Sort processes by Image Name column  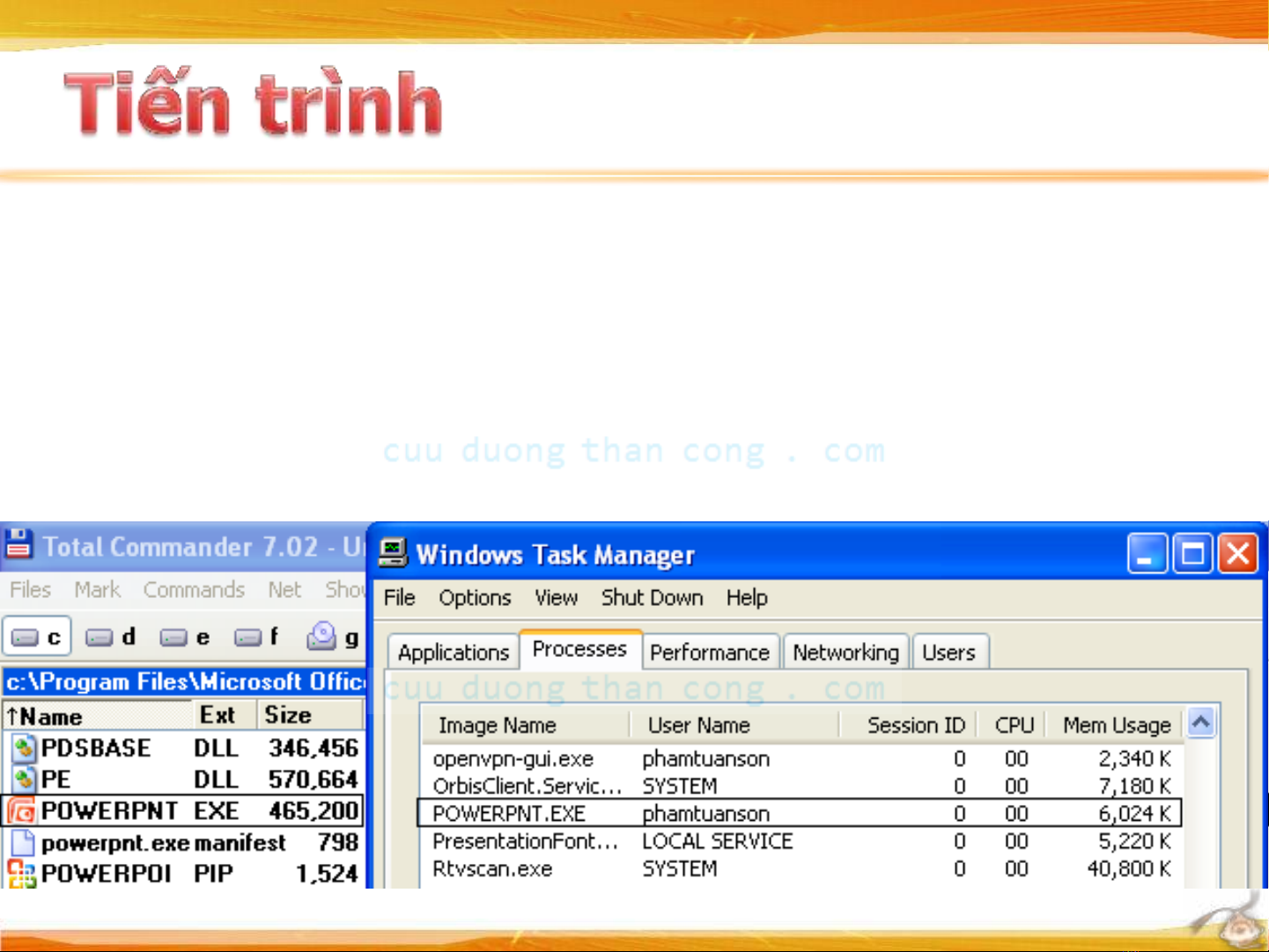pos(525,725)
